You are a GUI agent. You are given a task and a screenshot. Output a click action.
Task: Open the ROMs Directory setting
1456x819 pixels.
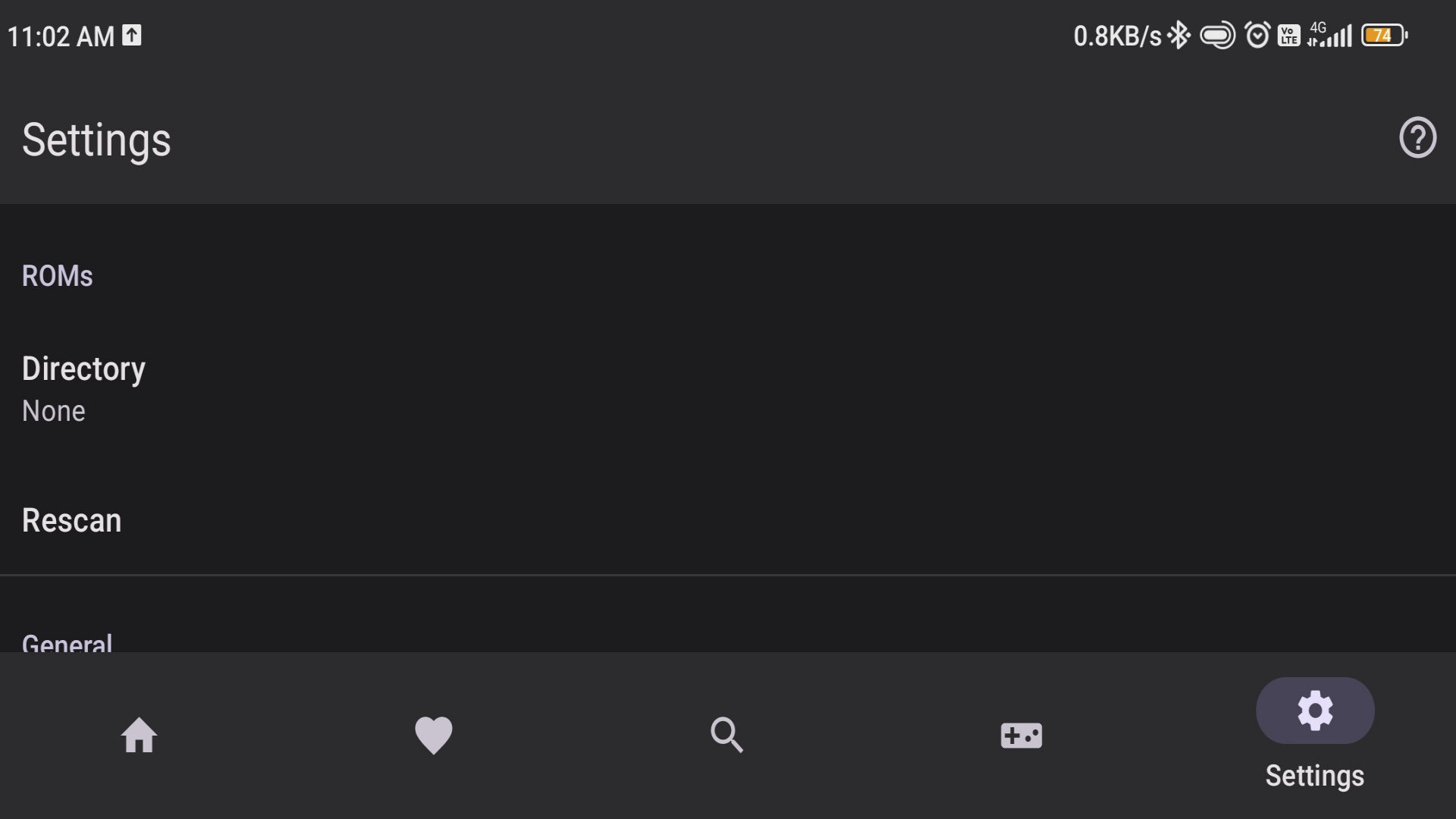point(83,388)
